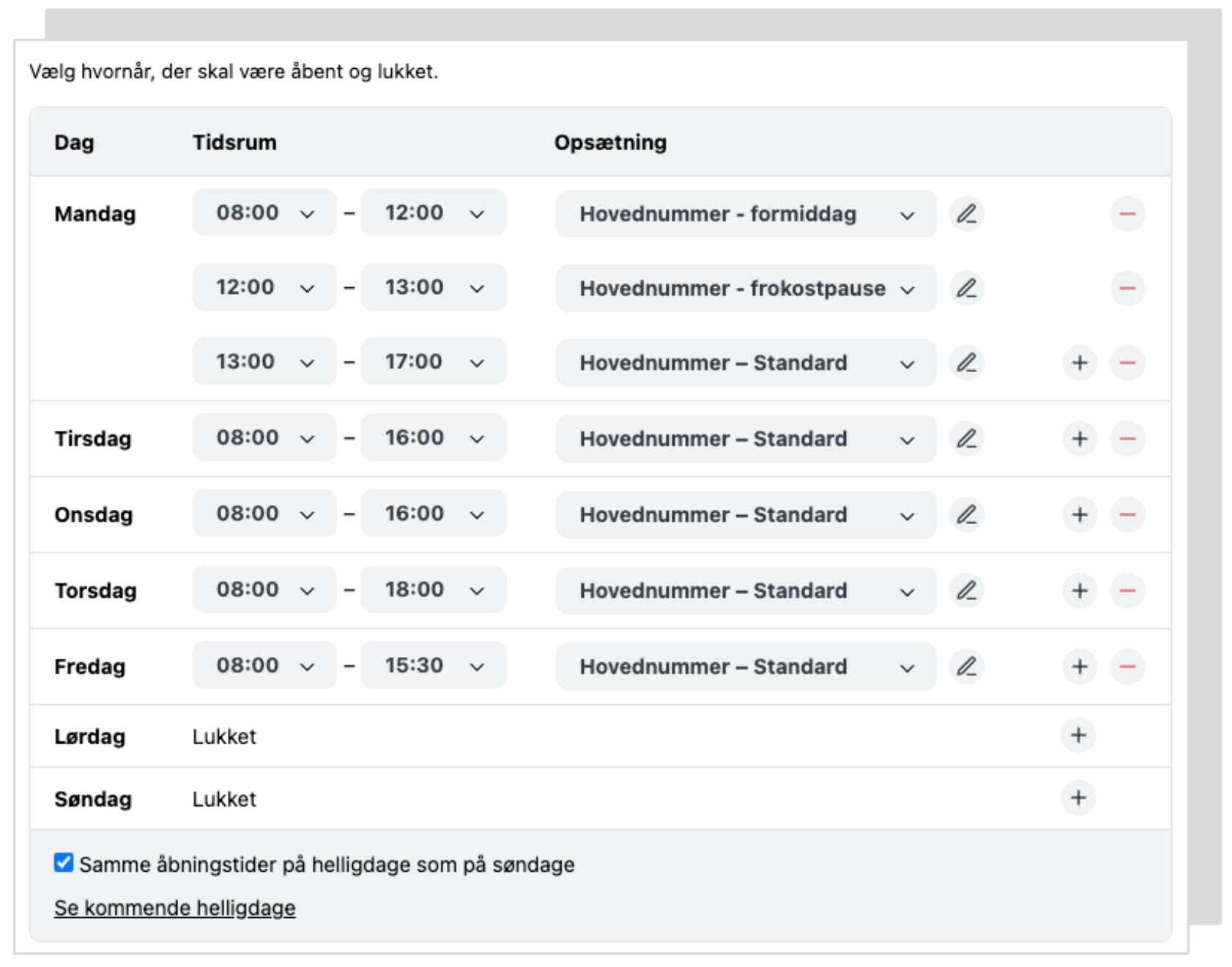This screenshot has height=967, width=1232.
Task: Remove Onsdag's time slot
Action: [x=1127, y=514]
